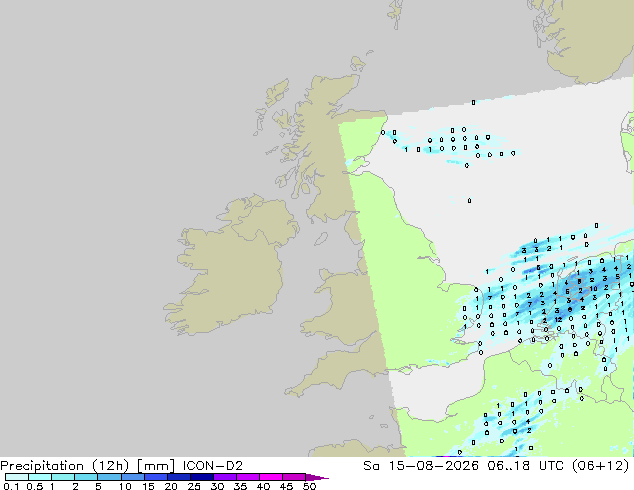The image size is (634, 490).
Task: Click the legend scale label '50'
Action: [x=309, y=486]
